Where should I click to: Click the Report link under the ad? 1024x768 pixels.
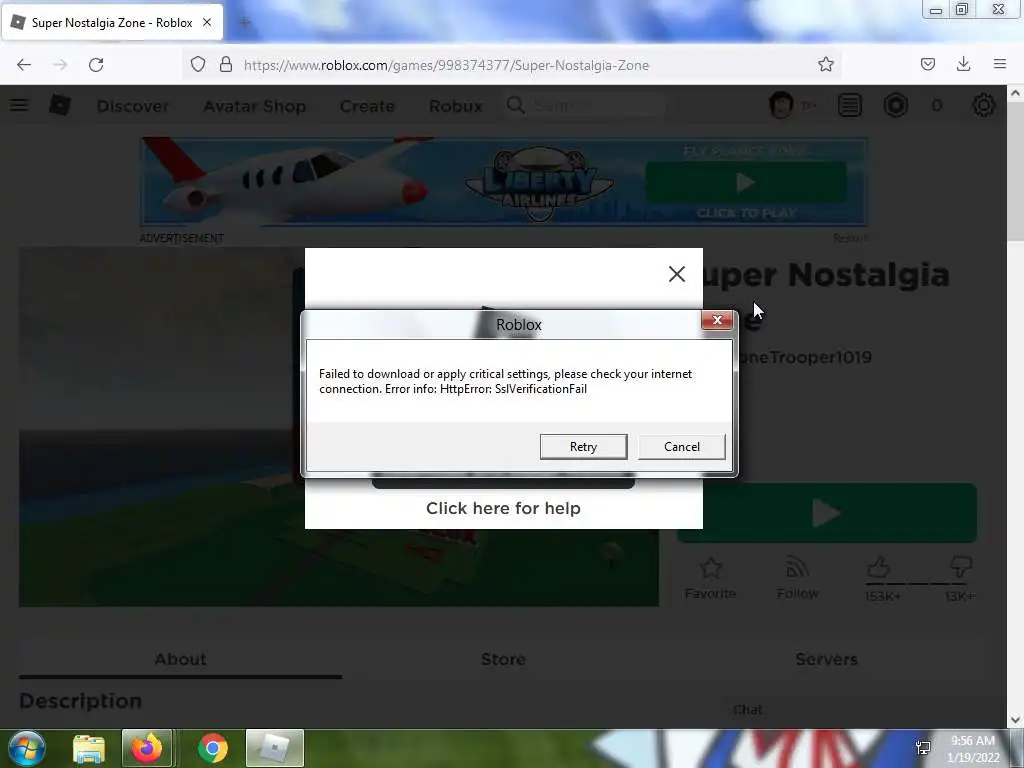click(850, 238)
